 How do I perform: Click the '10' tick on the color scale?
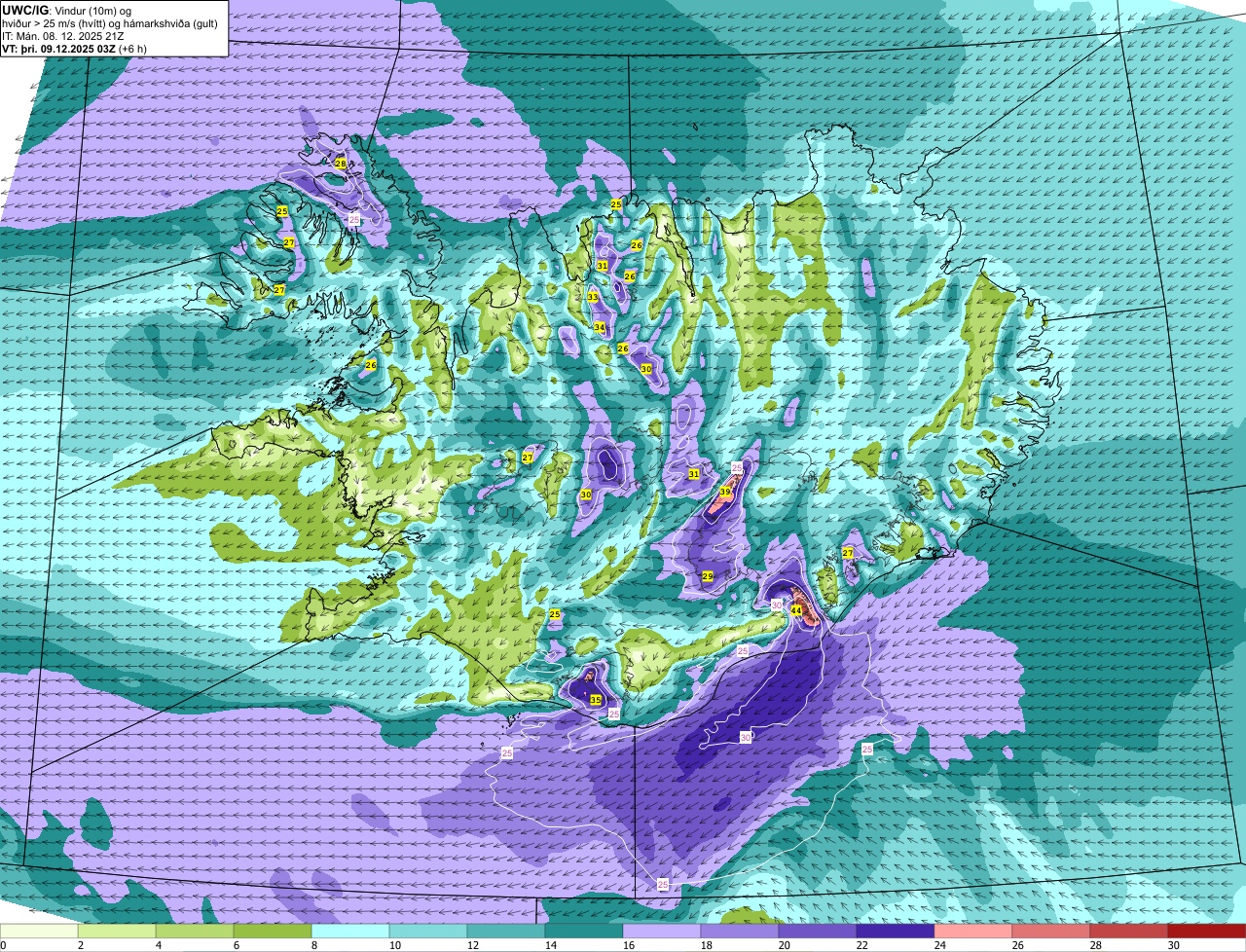pos(393,945)
